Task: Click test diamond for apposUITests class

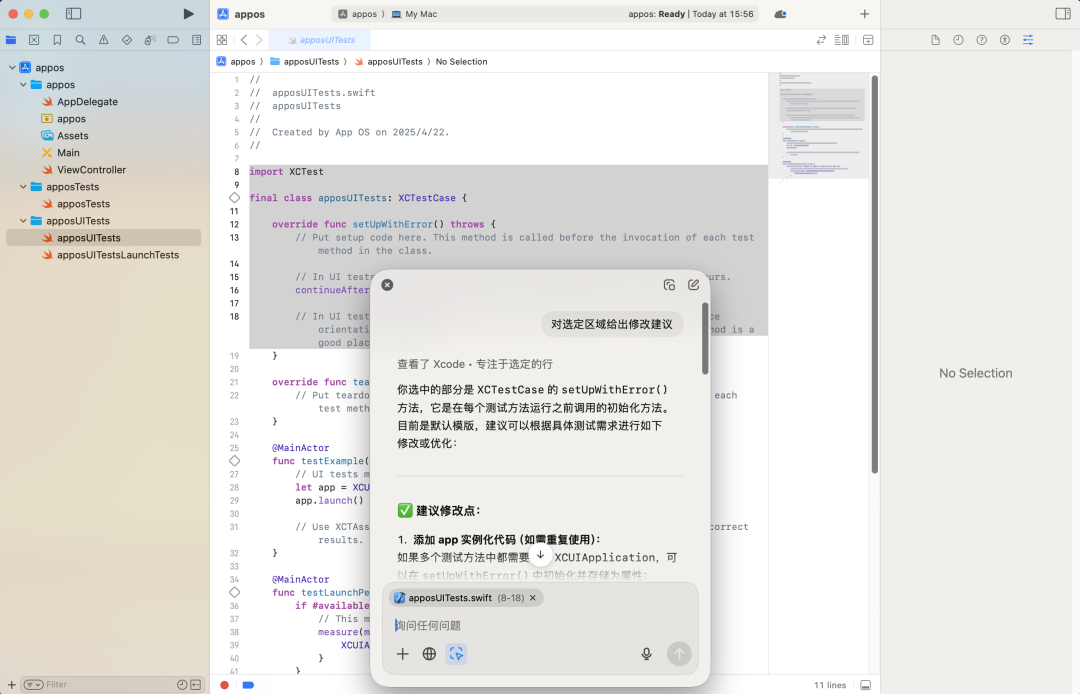Action: [x=234, y=198]
